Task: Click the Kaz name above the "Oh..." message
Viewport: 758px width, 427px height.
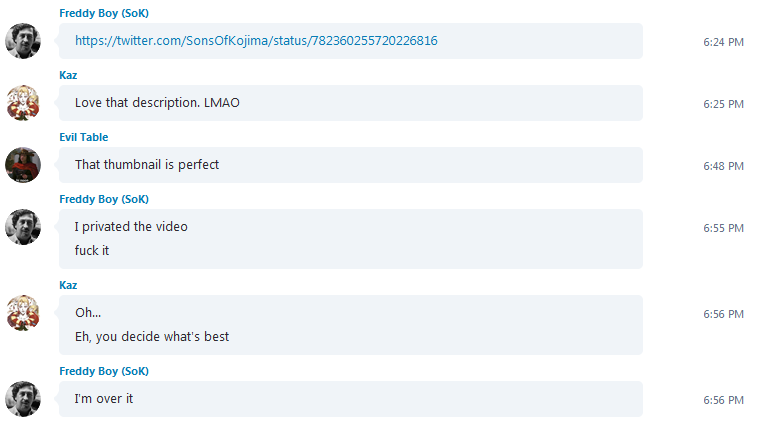Action: 68,285
